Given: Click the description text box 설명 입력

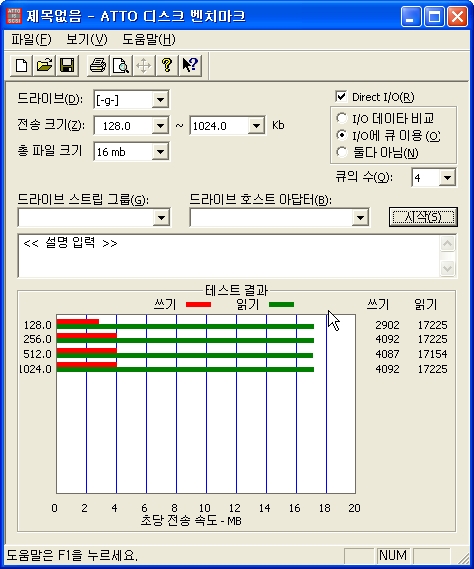Looking at the screenshot, I should coord(229,256).
